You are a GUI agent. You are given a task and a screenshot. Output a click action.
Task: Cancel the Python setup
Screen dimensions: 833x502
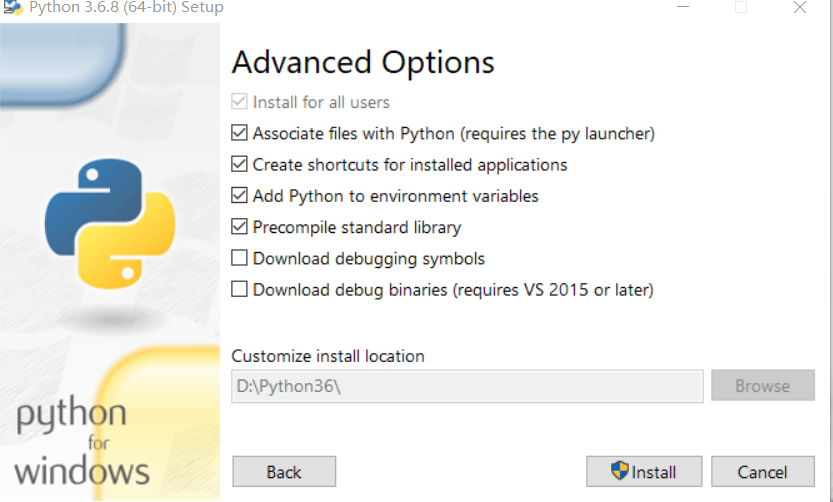click(762, 472)
